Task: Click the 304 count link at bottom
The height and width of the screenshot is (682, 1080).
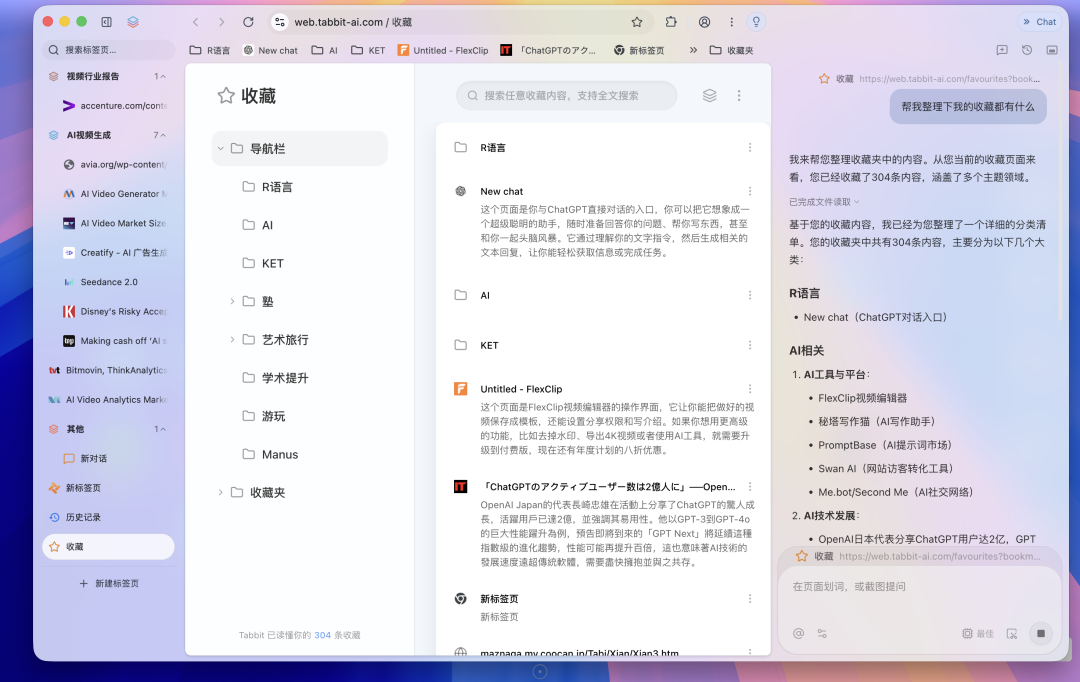Action: [x=322, y=635]
